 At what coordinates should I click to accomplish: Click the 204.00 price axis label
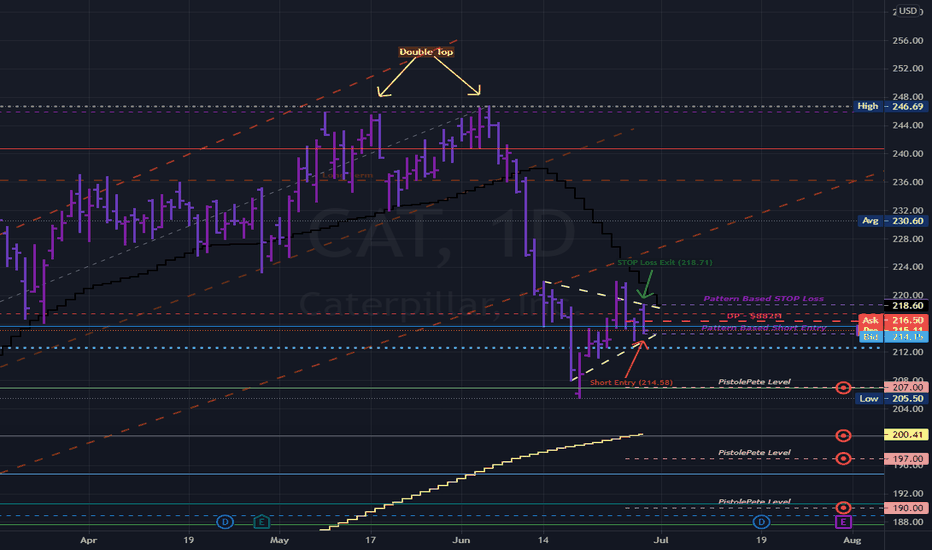[x=908, y=409]
